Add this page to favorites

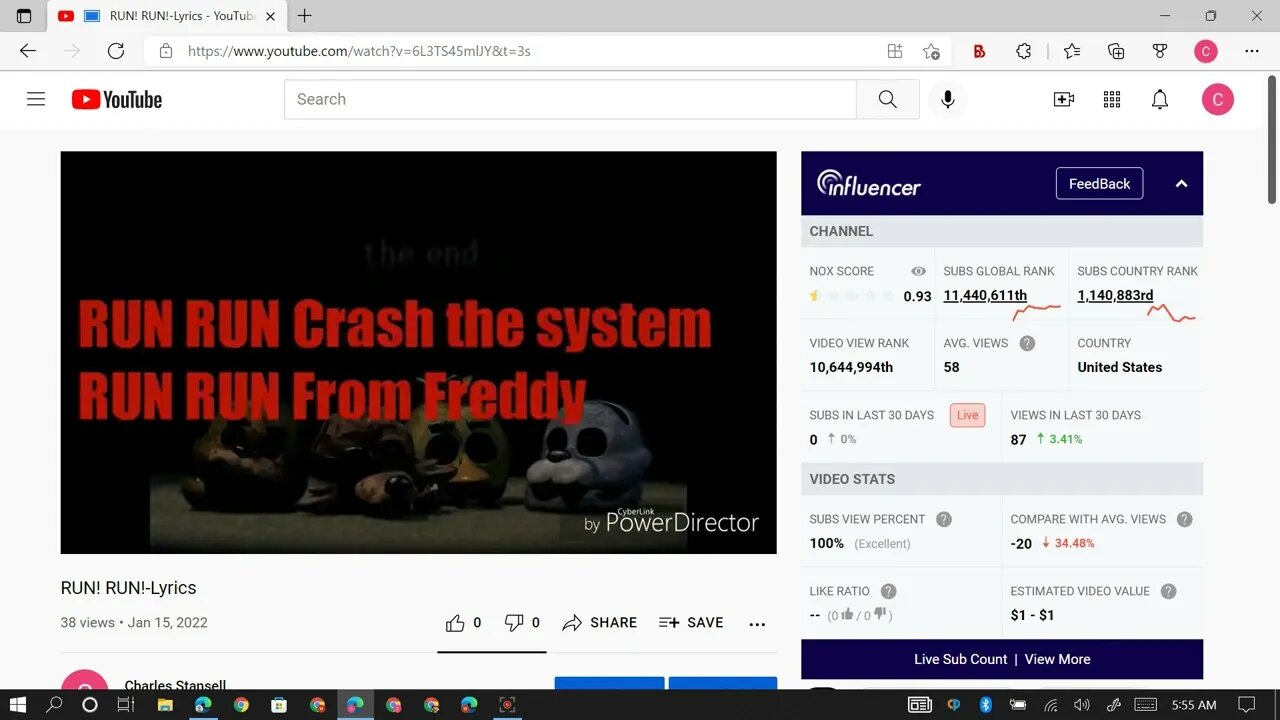tap(931, 51)
